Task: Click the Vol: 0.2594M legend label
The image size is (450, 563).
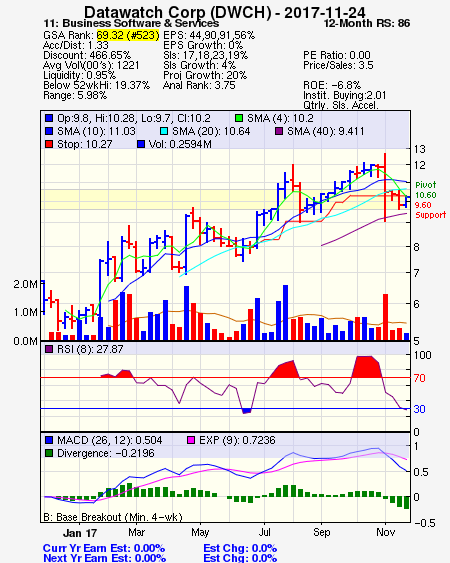Action: click(180, 144)
